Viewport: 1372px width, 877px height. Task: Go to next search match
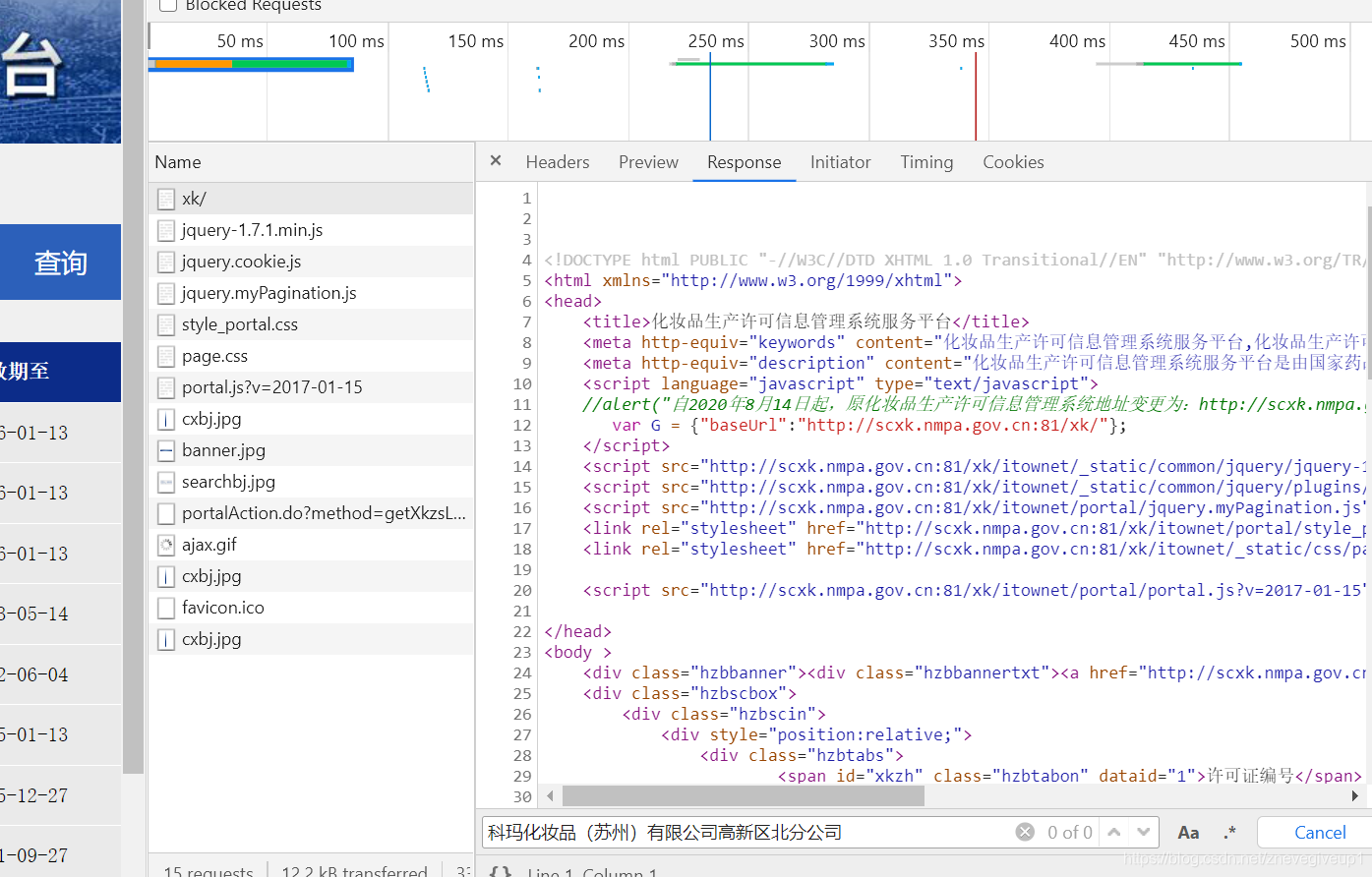coord(1143,832)
